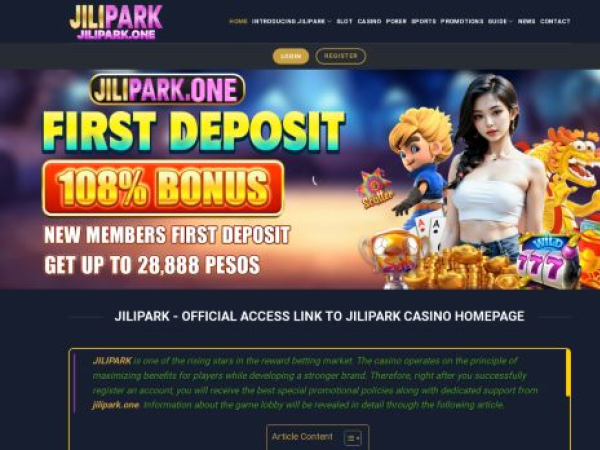The width and height of the screenshot is (600, 450).
Task: Click the yellow Login button
Action: (x=291, y=56)
